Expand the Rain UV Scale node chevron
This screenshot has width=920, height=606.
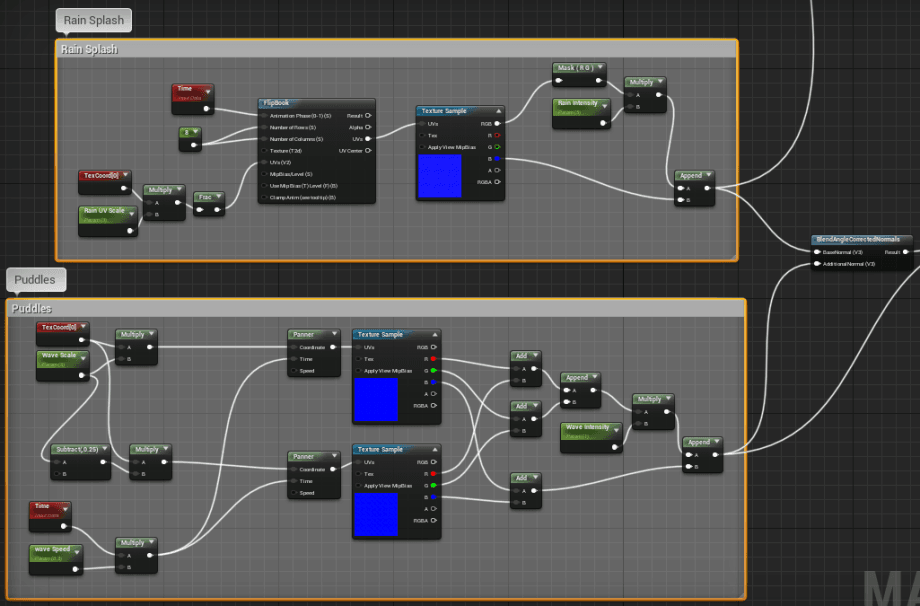point(131,214)
